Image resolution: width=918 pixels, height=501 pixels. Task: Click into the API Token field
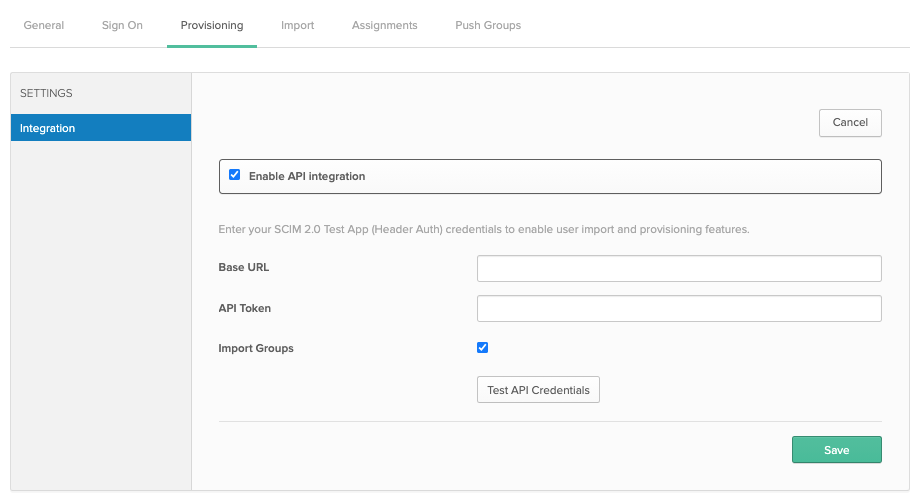pyautogui.click(x=678, y=308)
